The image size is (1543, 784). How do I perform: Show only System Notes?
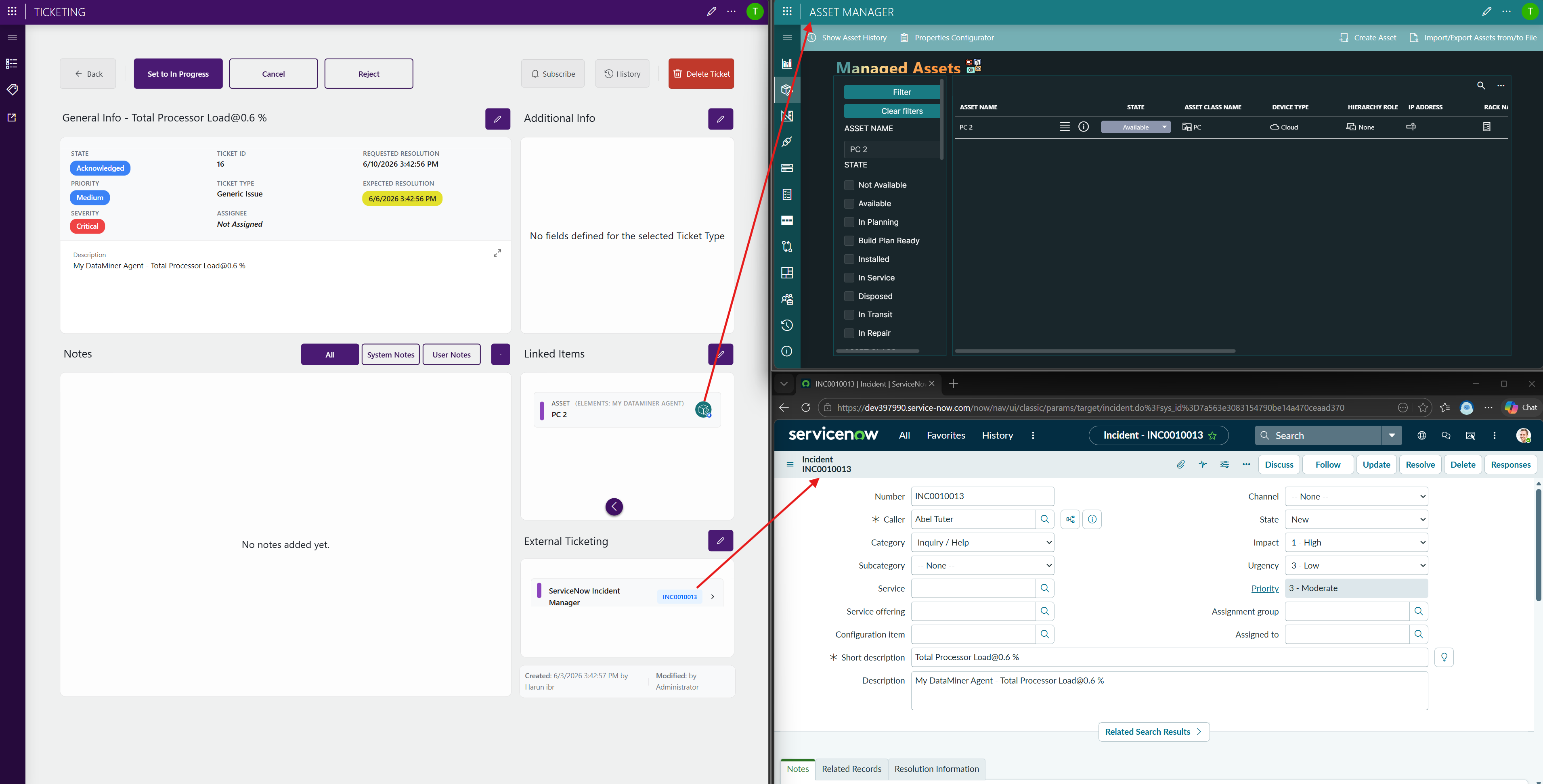(390, 354)
